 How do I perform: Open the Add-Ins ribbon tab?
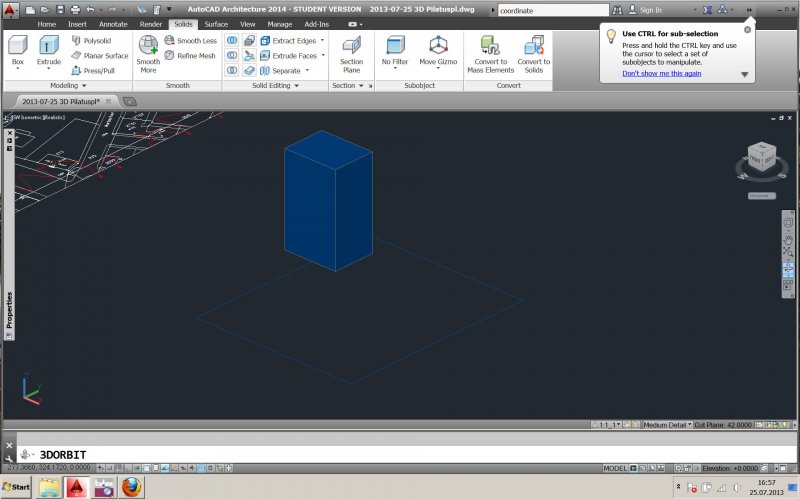316,24
